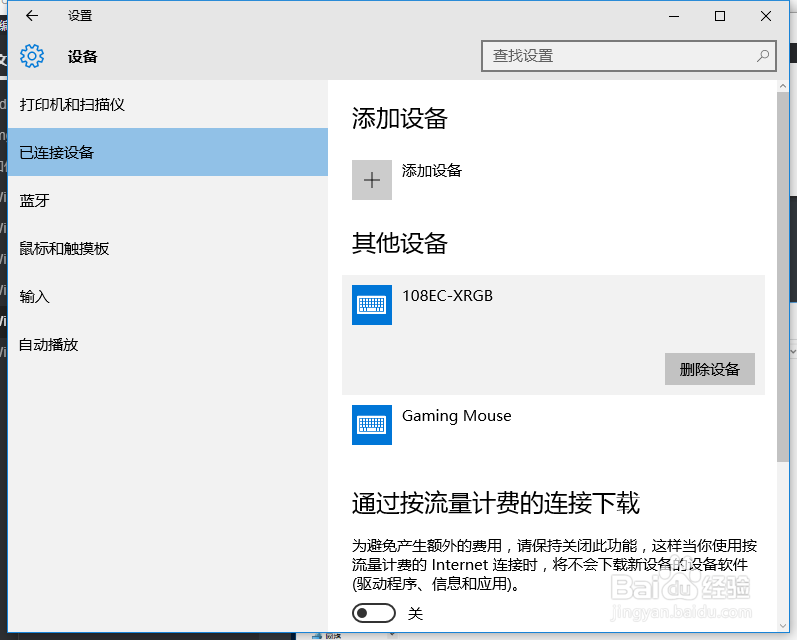Click the scrollbar down arrow

783,626
